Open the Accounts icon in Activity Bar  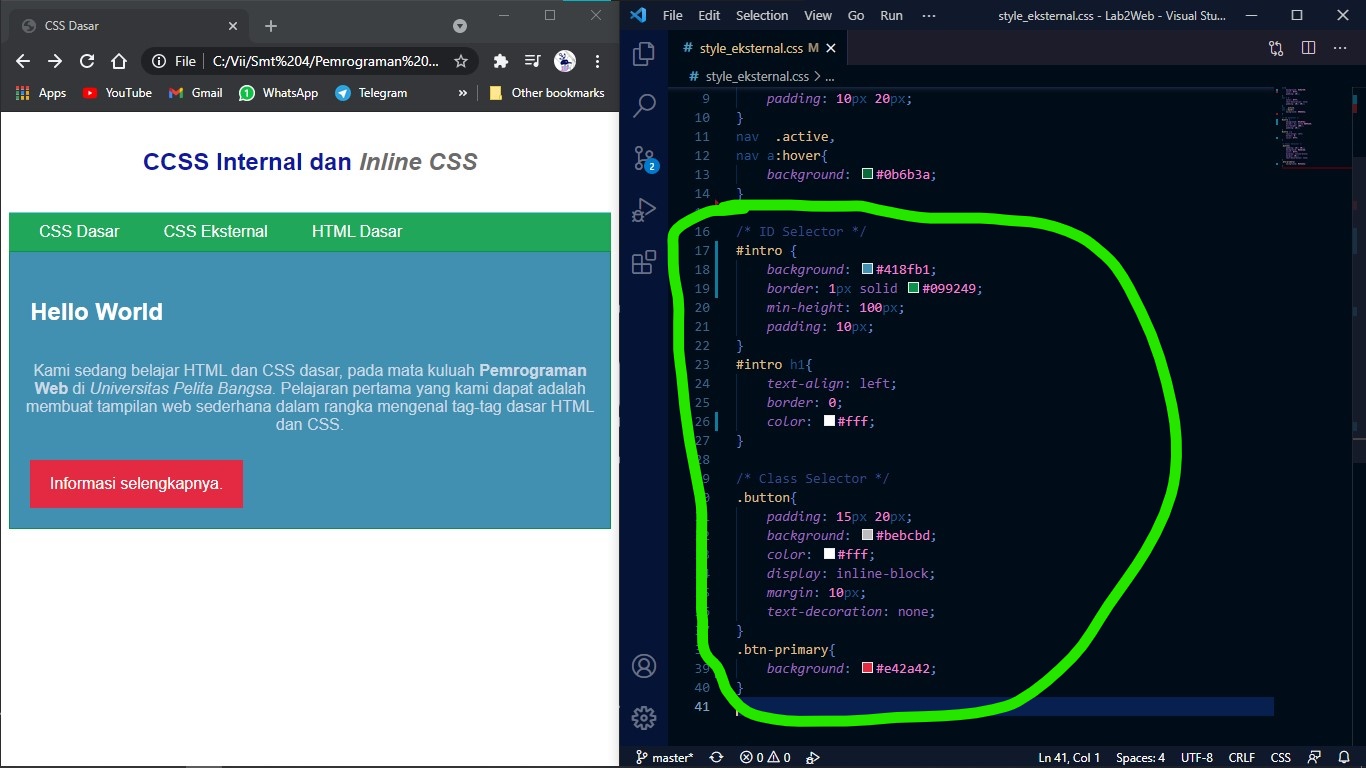(x=643, y=666)
